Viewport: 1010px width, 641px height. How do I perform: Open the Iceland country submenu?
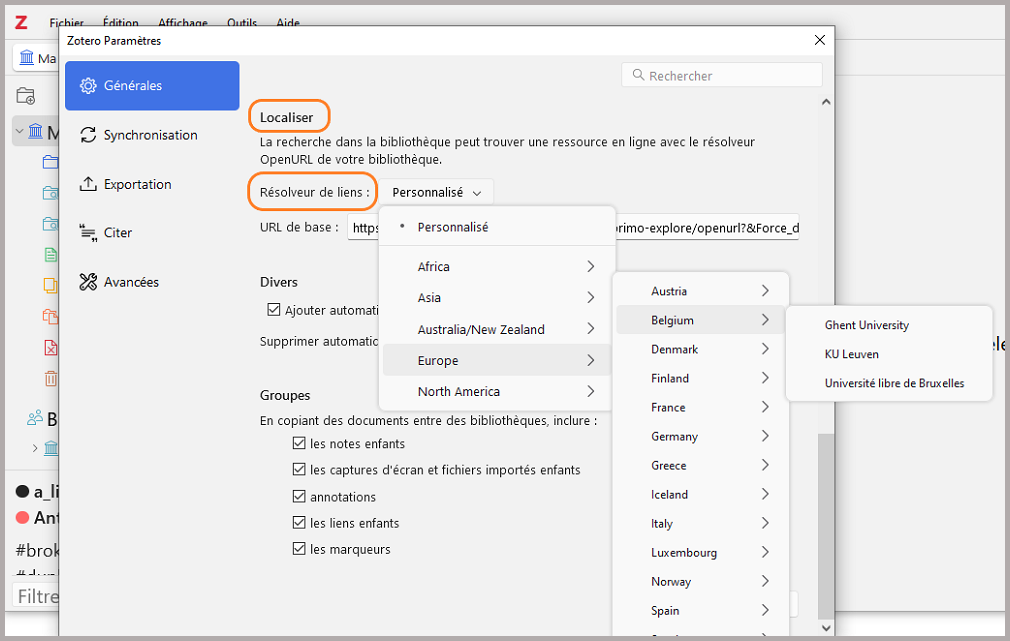coord(701,494)
